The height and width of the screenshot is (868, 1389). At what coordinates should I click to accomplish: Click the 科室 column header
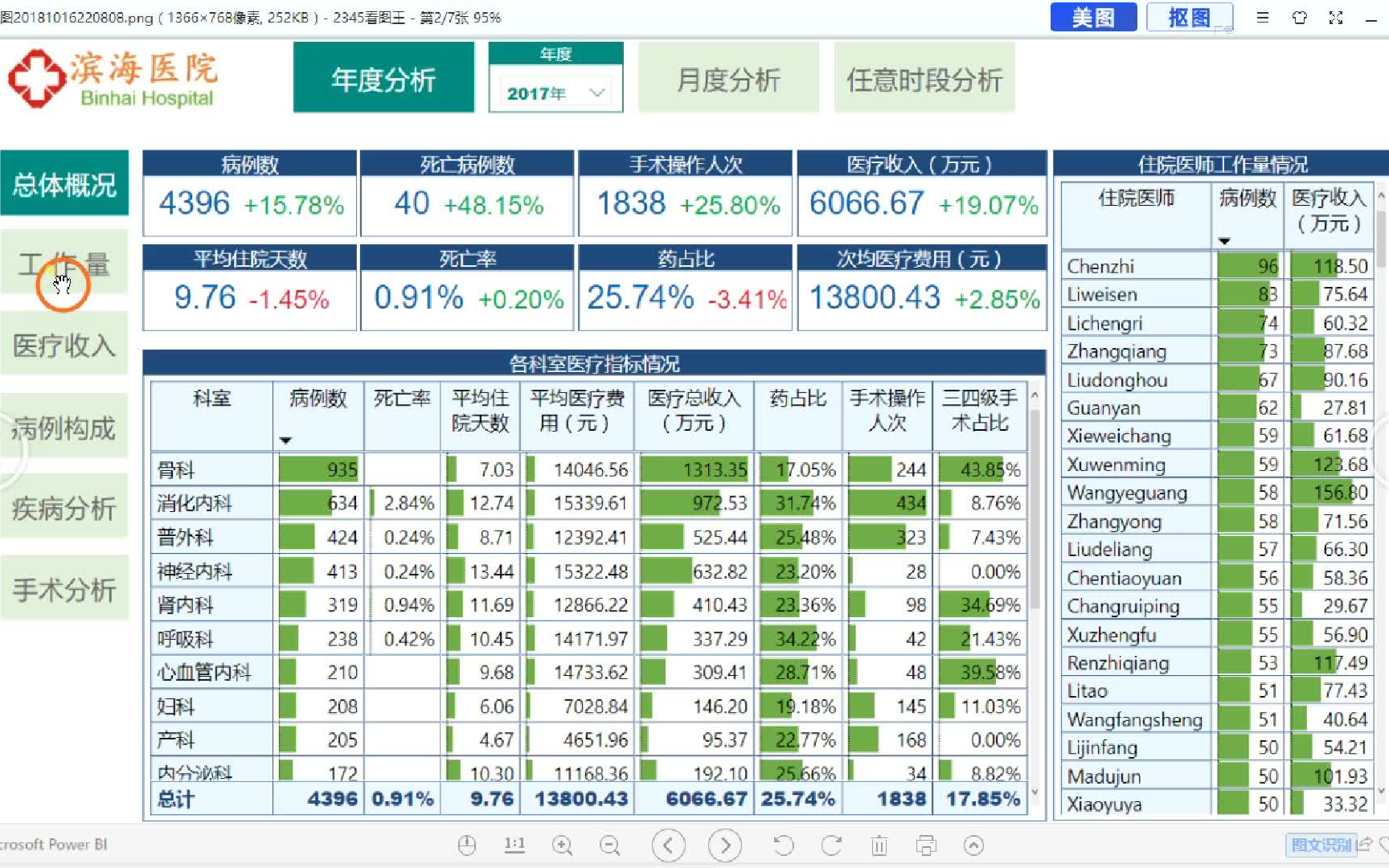click(211, 416)
